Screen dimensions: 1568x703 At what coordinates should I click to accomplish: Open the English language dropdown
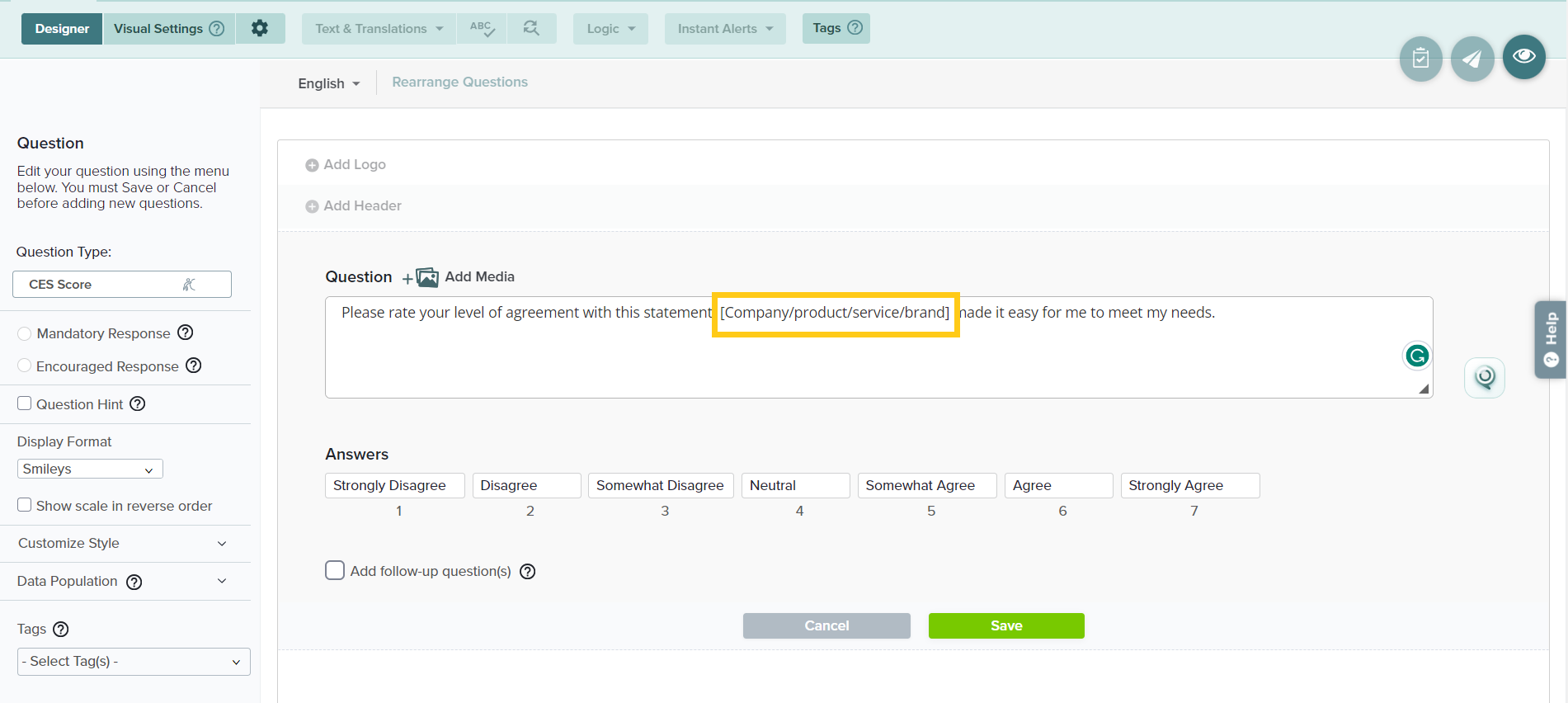click(x=328, y=83)
